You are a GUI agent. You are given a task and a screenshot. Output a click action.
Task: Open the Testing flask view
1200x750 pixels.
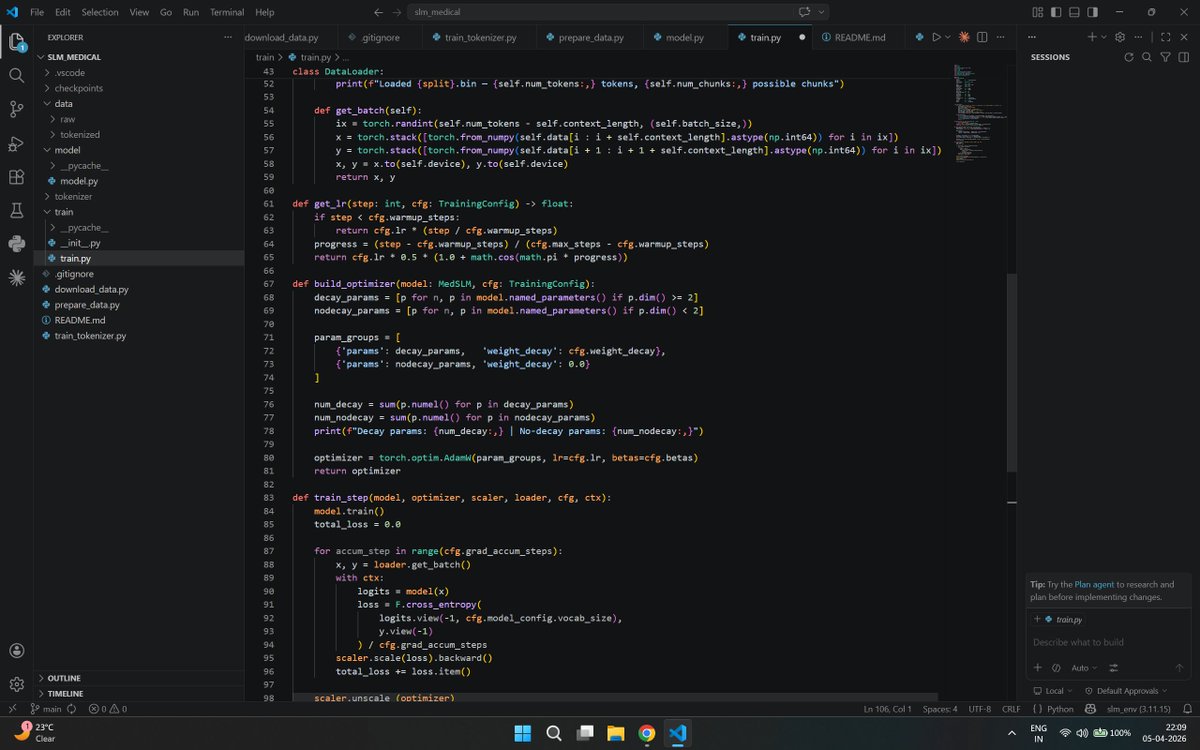tap(16, 211)
